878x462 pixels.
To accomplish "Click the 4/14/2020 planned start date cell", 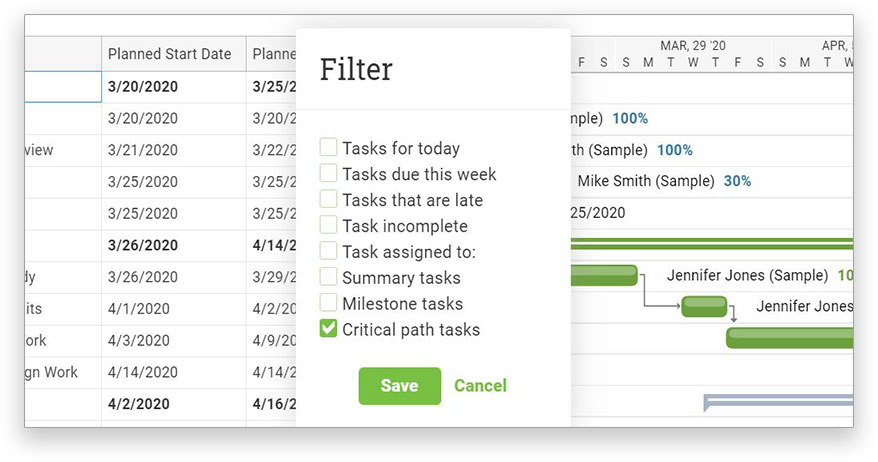I will point(141,372).
